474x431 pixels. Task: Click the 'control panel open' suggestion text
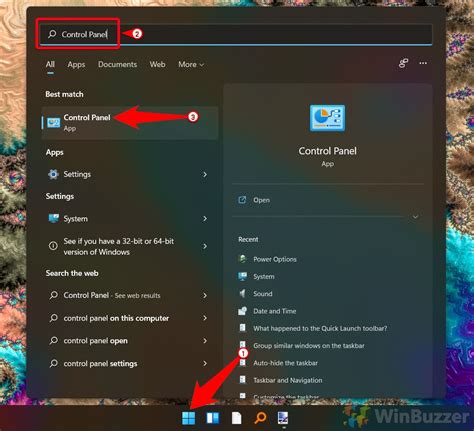pos(95,341)
